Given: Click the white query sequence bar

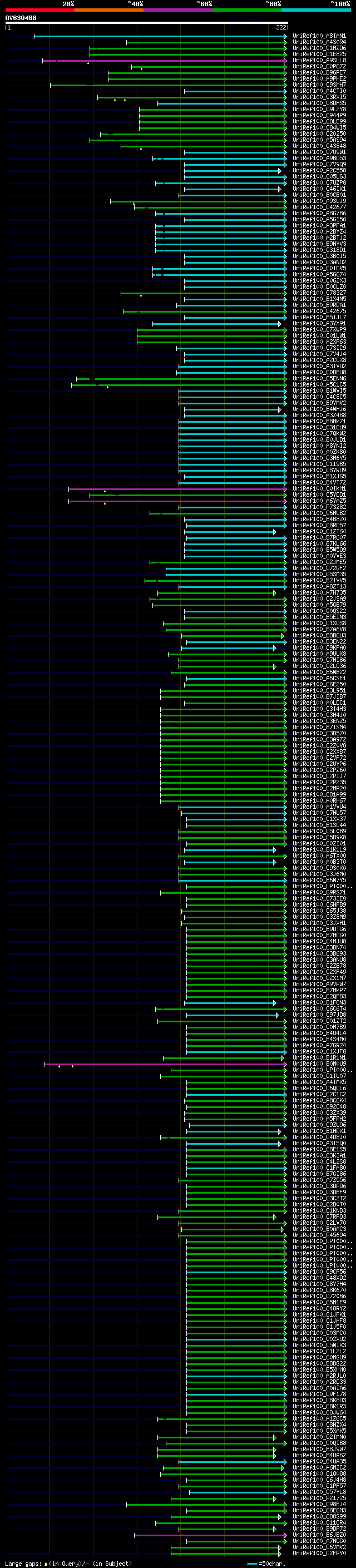Looking at the screenshot, I should 147,23.
